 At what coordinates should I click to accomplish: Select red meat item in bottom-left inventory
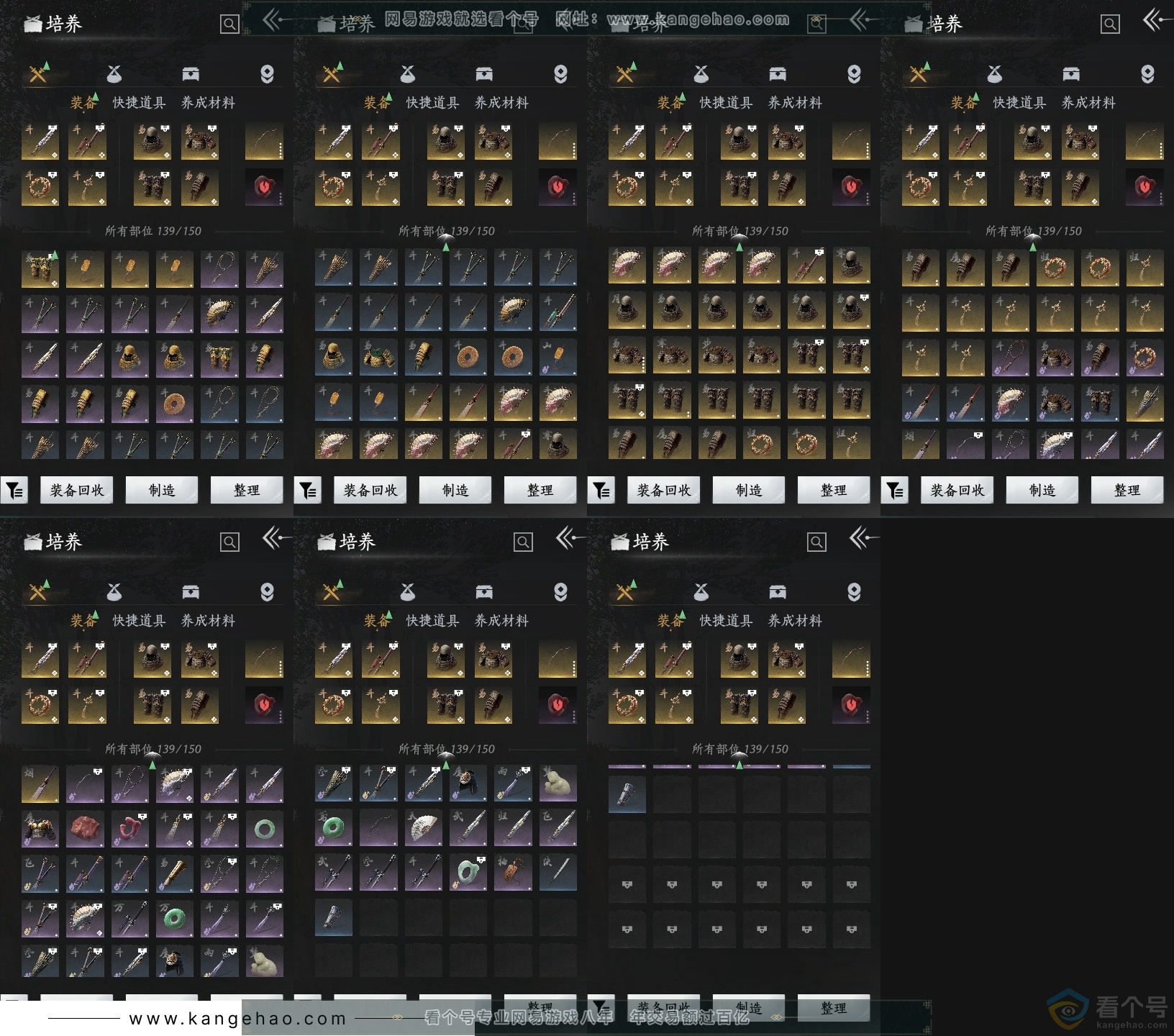click(85, 829)
